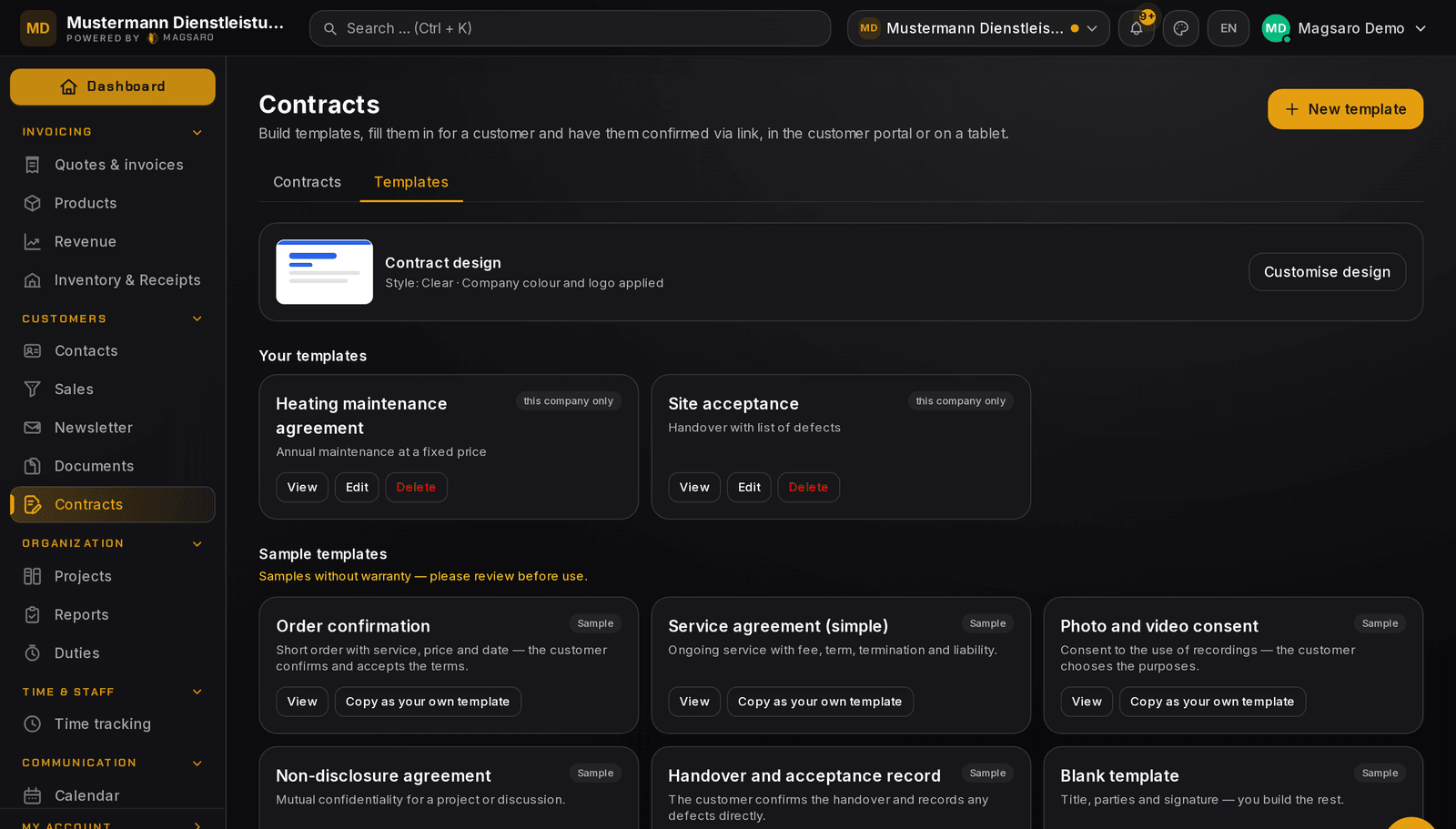Open the Products sidebar item

[x=113, y=203]
